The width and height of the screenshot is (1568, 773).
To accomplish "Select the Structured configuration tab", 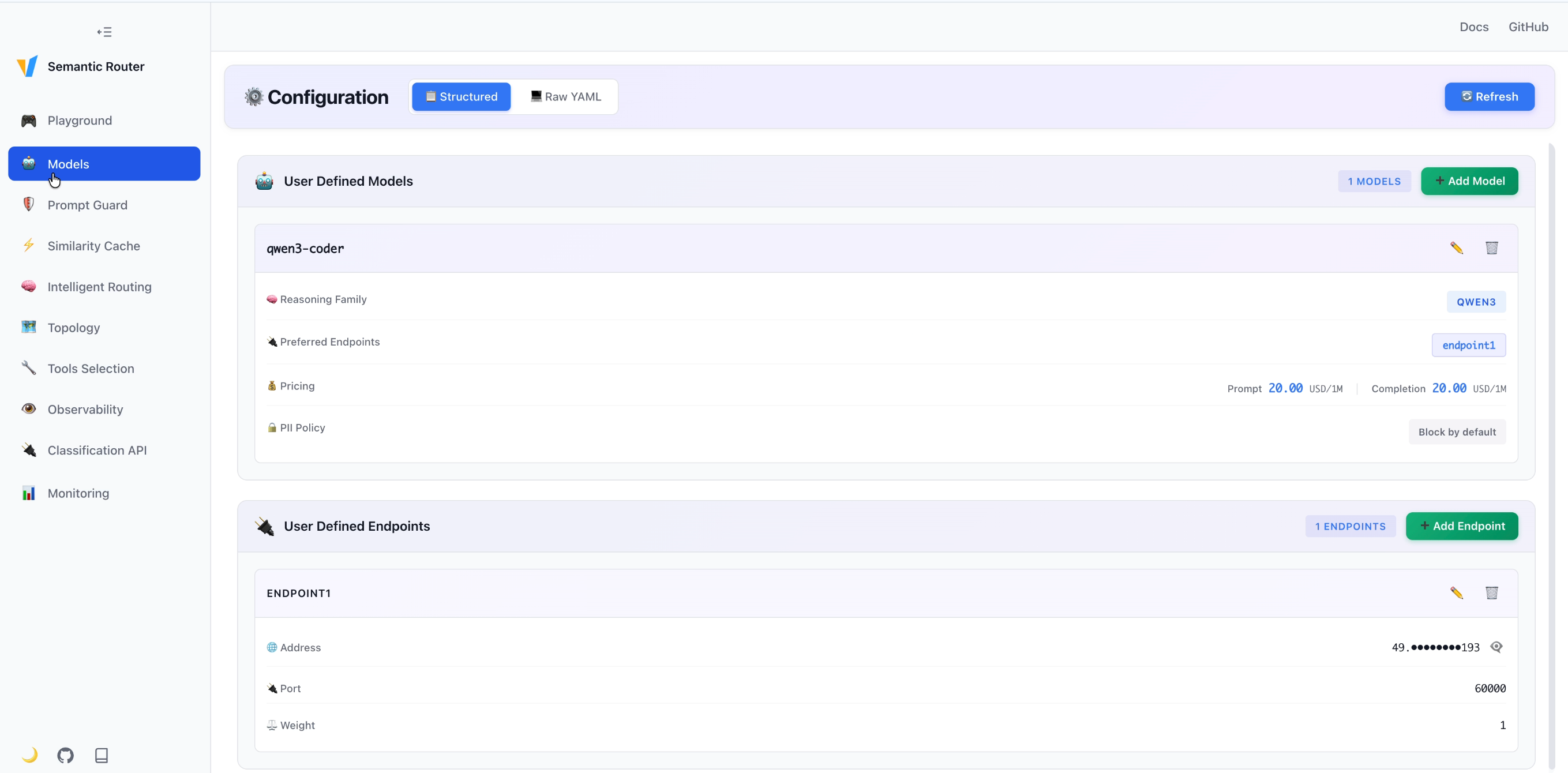I will click(x=461, y=96).
